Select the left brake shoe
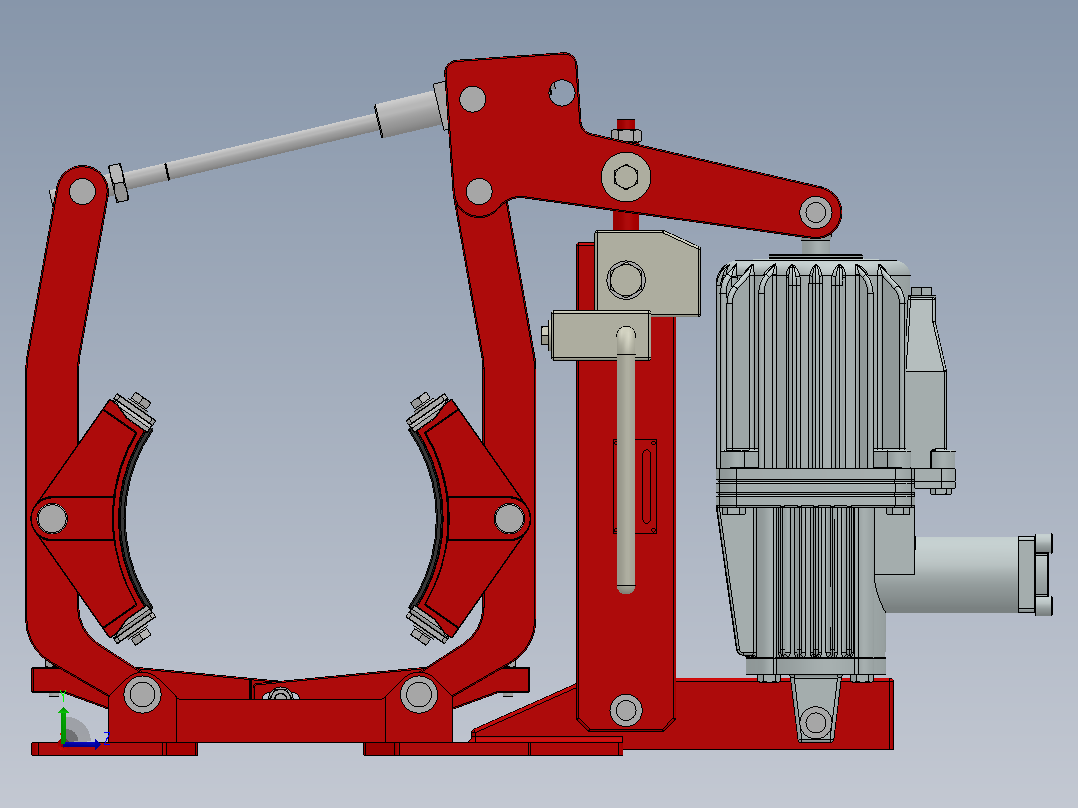The height and width of the screenshot is (808, 1078). click(x=93, y=518)
